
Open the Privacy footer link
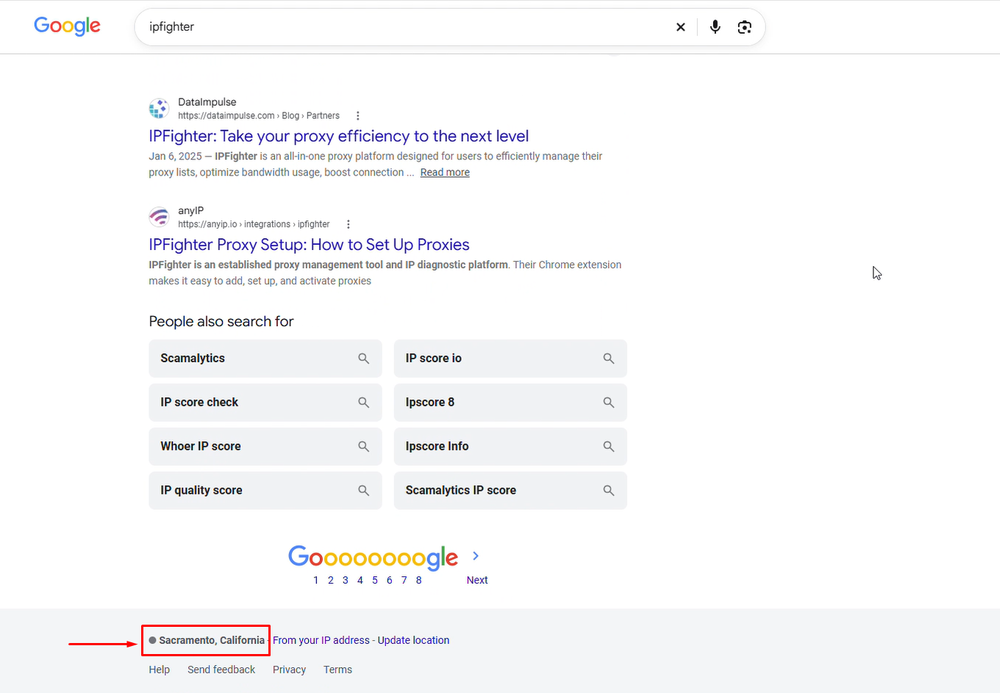tap(289, 669)
